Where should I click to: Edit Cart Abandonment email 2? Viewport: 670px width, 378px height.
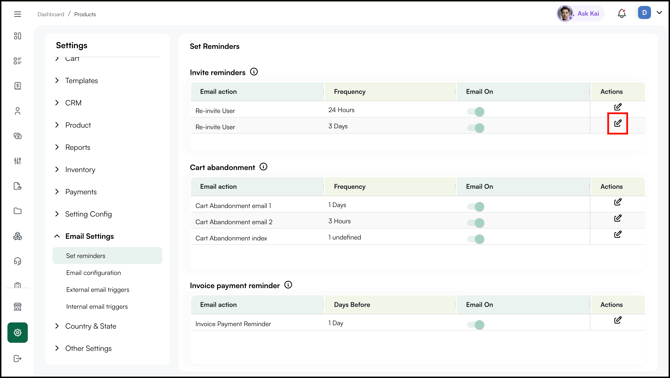coord(617,218)
